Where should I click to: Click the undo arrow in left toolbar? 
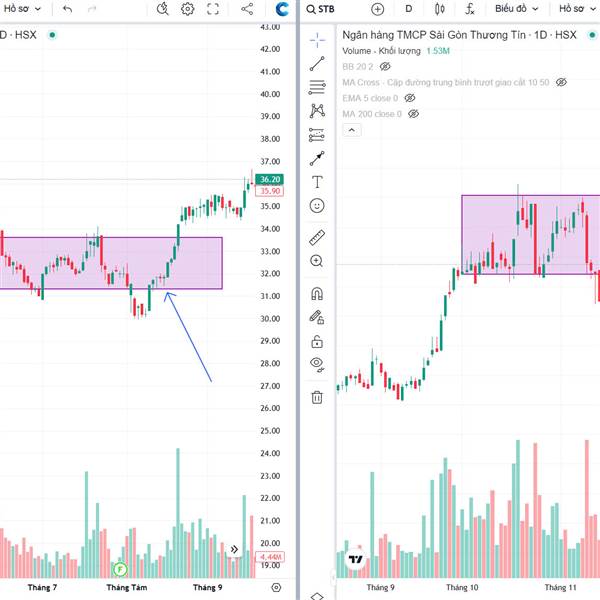point(67,9)
